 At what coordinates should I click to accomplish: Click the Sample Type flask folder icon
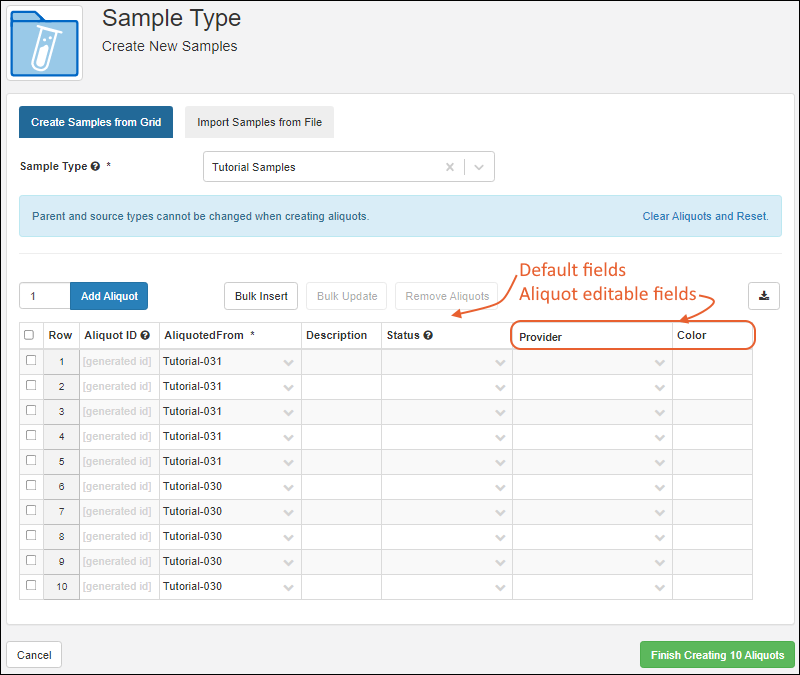click(45, 43)
